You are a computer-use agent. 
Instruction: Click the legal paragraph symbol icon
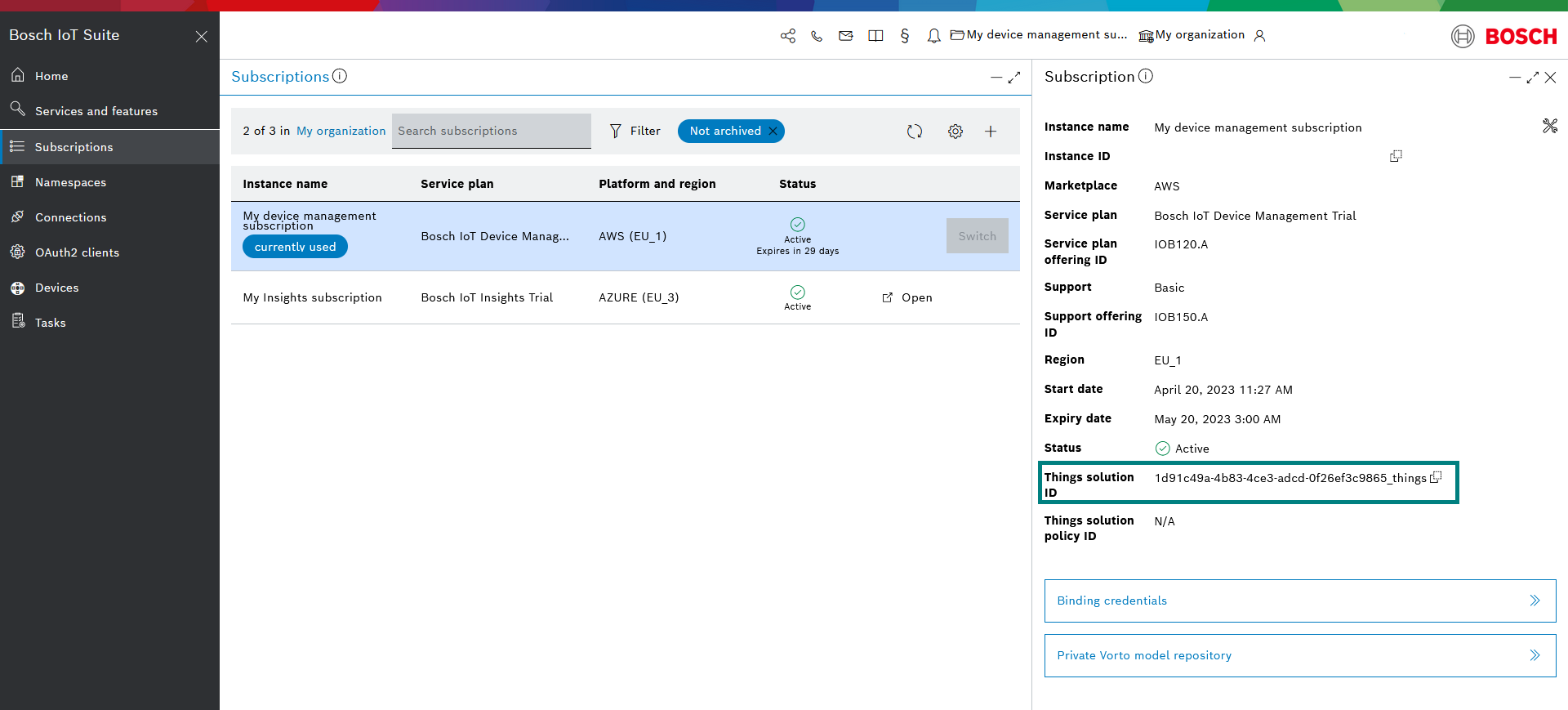(905, 36)
